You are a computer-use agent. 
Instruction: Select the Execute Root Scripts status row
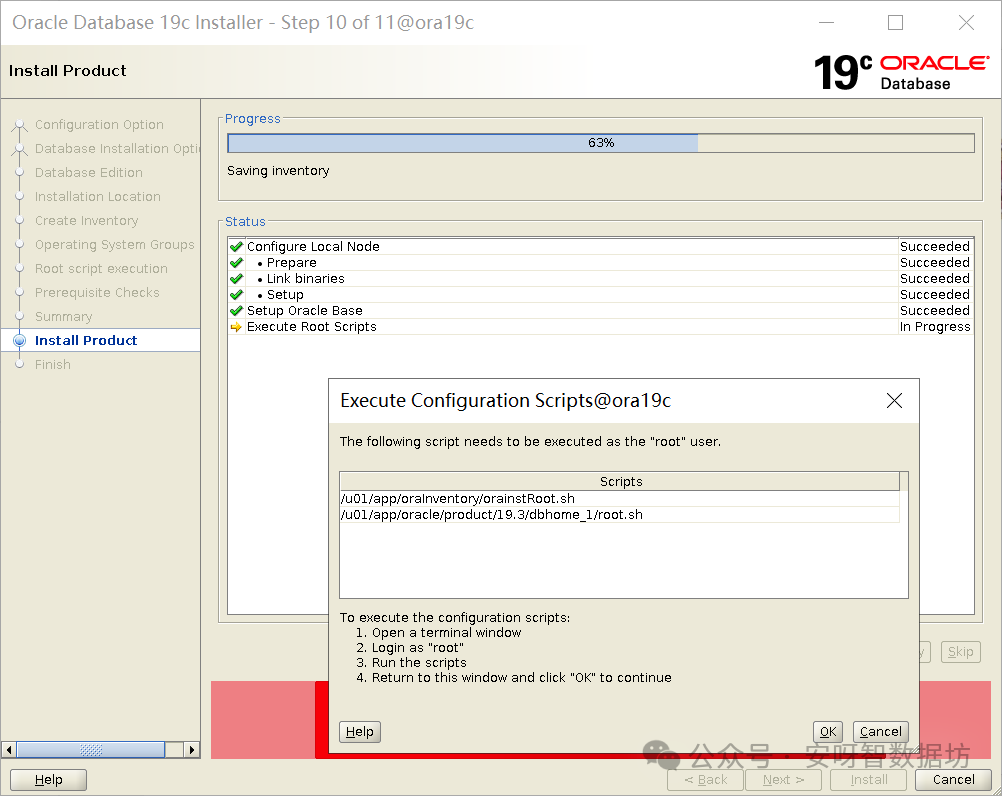(x=601, y=326)
